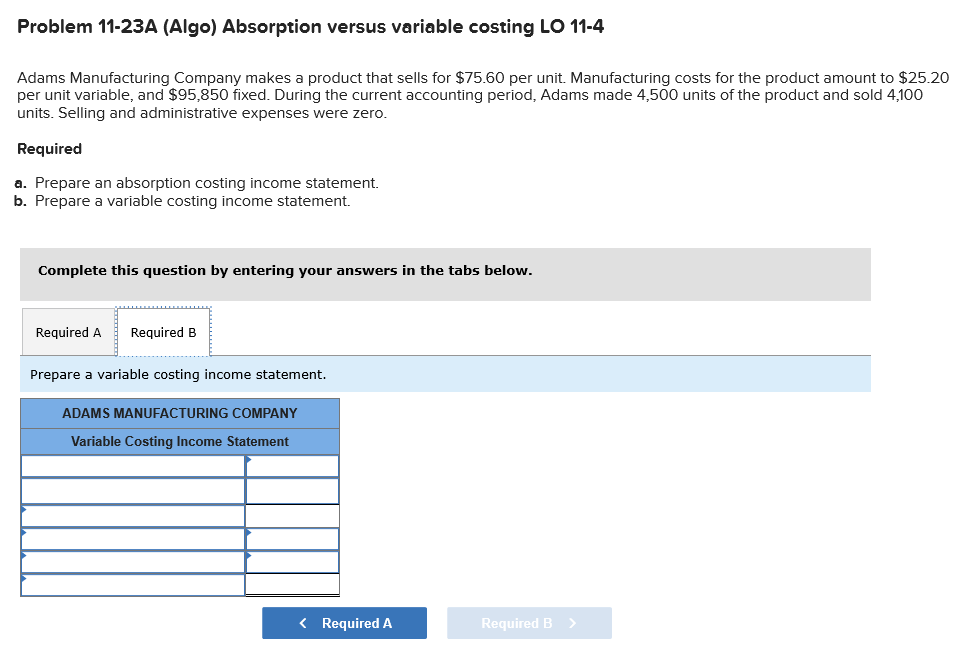
Task: Select the first row amount cell
Action: (x=292, y=466)
